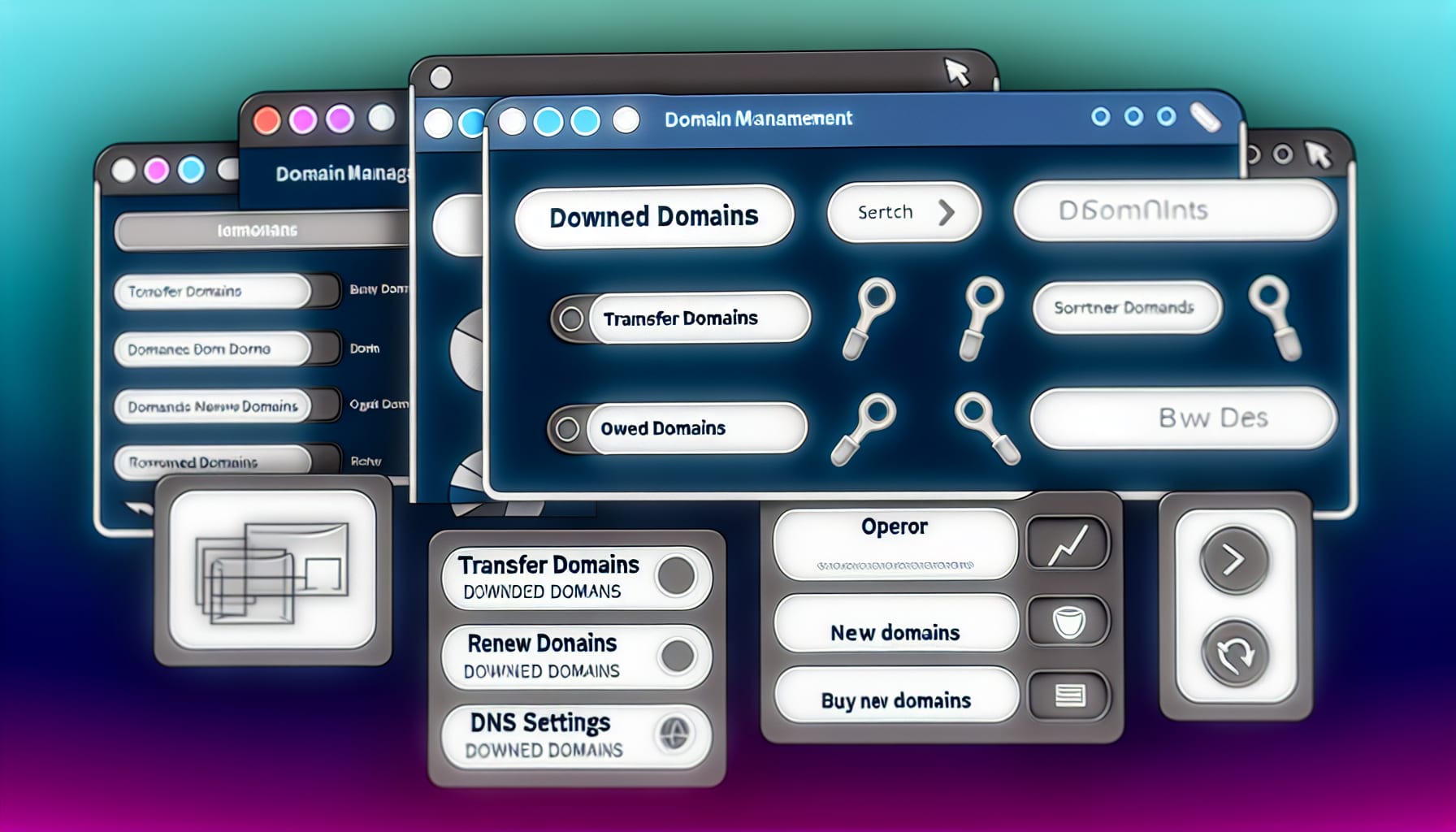Select the radio button beside Owed Domains

[x=569, y=427]
